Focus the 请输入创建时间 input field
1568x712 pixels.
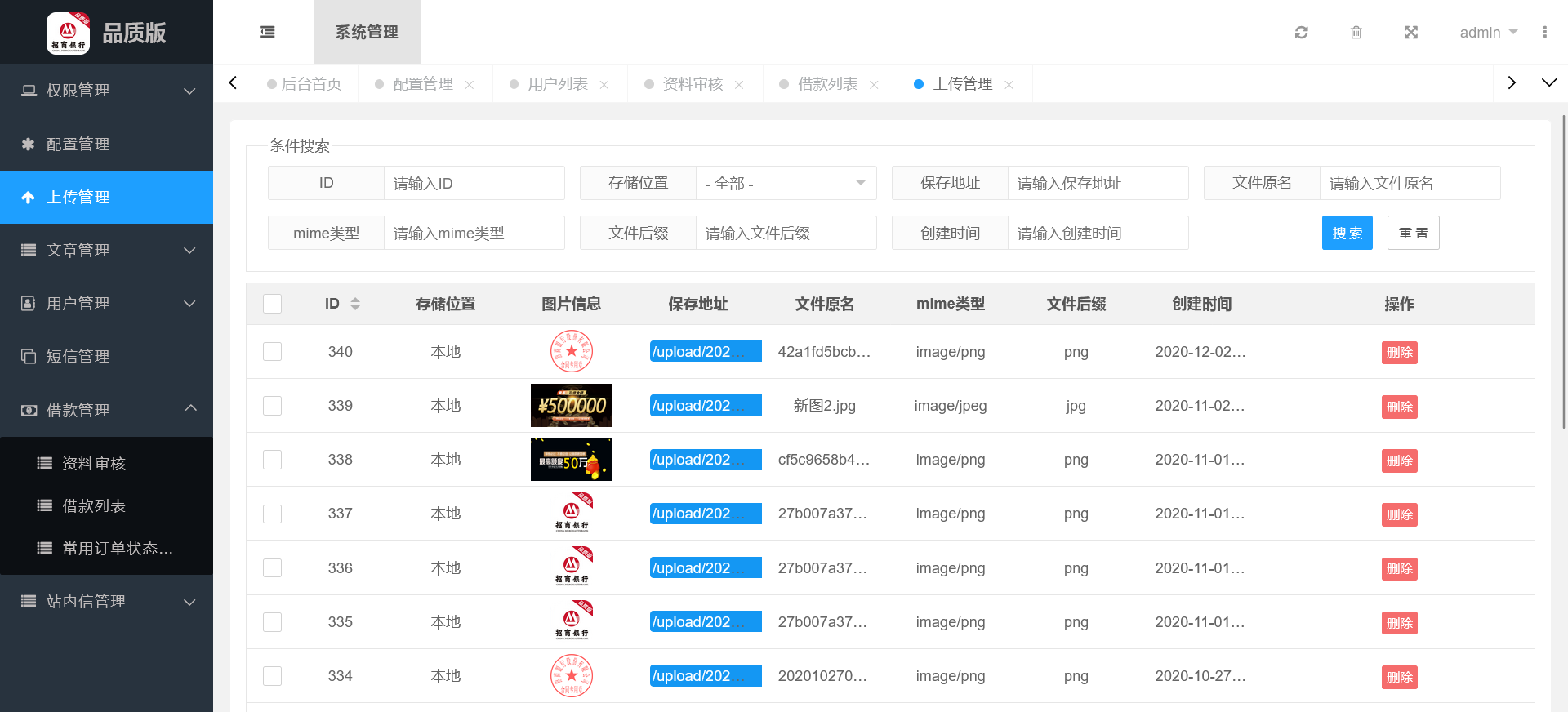[x=1098, y=233]
